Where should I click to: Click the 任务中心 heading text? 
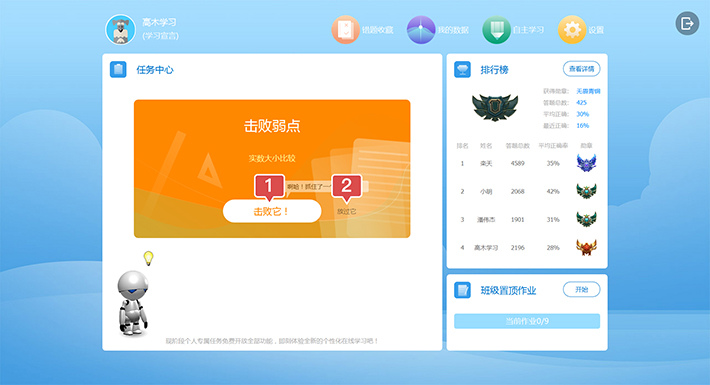pos(155,70)
